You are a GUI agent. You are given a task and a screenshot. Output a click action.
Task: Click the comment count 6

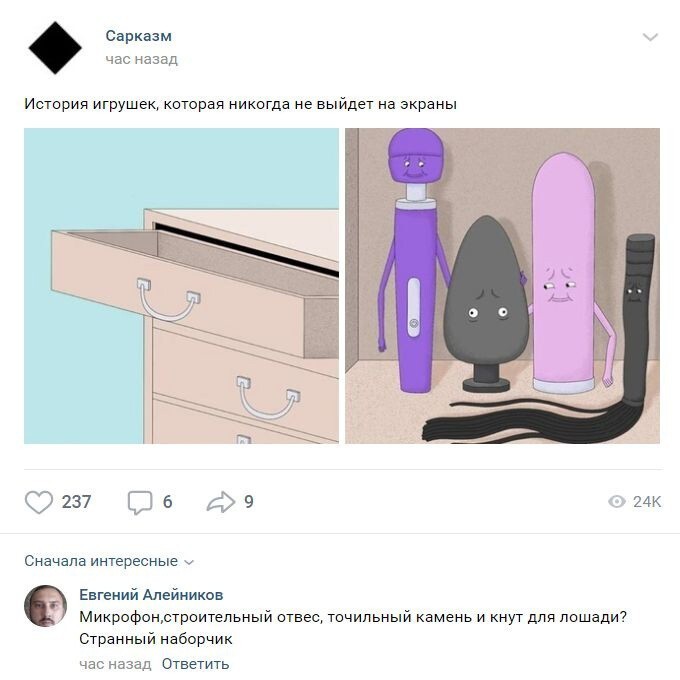(167, 502)
